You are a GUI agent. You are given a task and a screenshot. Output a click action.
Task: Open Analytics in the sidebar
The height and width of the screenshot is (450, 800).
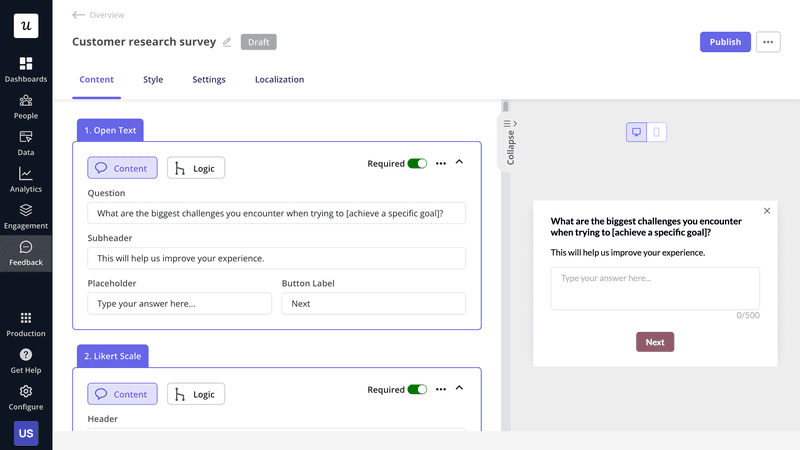[26, 180]
